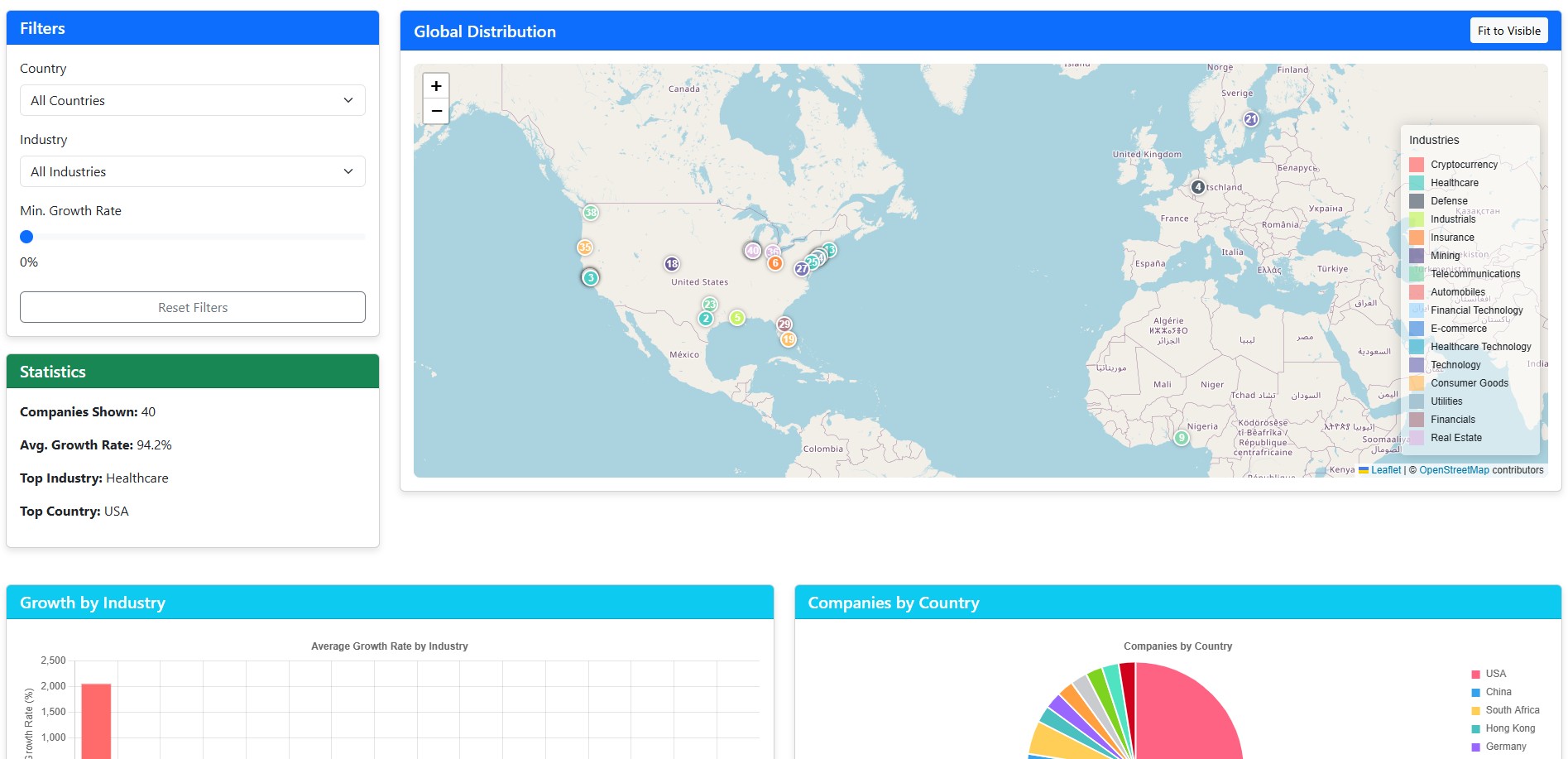Toggle Germany in pie chart legend
Image resolution: width=1568 pixels, height=759 pixels.
1498,747
